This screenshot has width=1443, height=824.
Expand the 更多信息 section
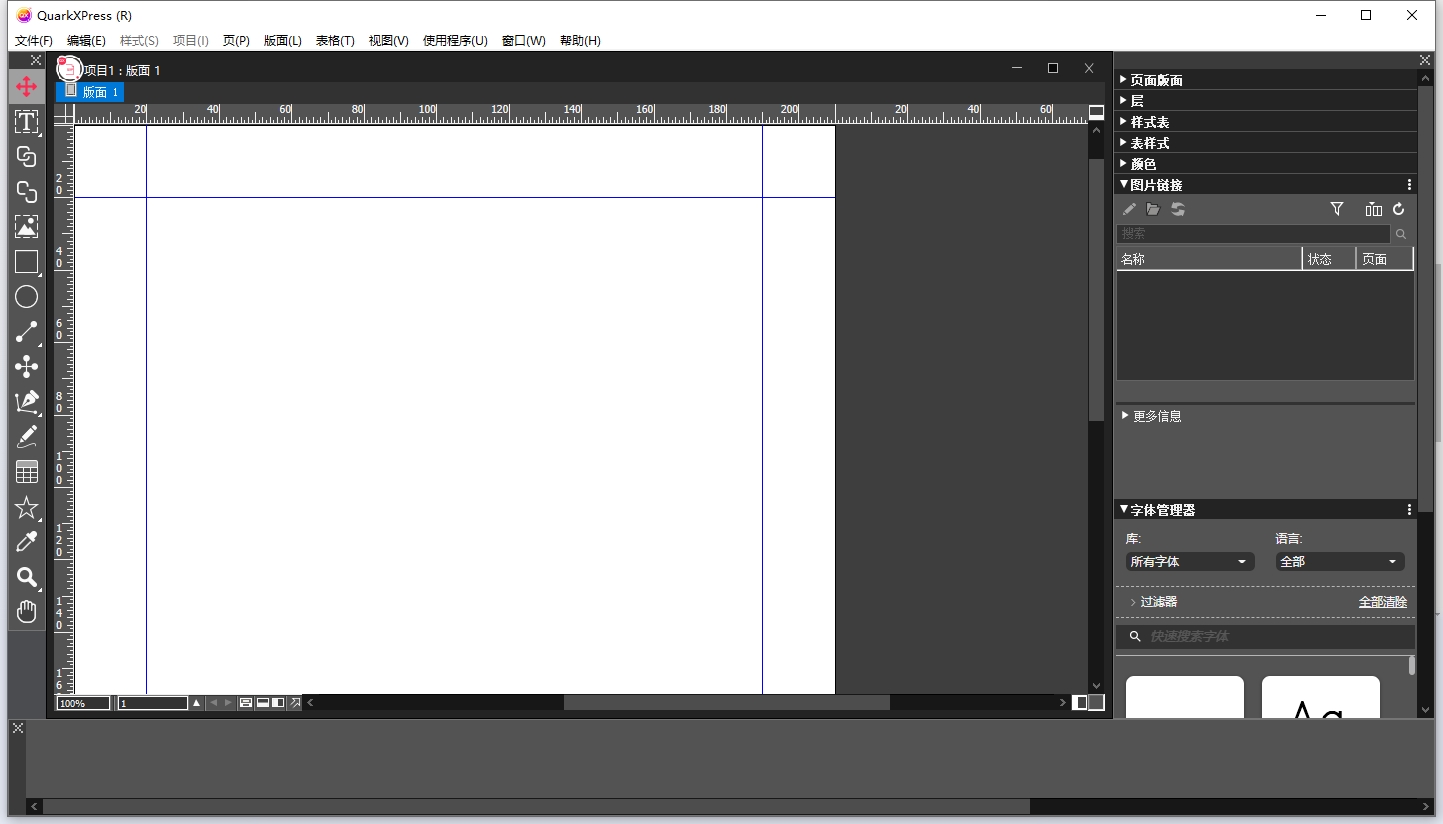click(x=1126, y=415)
